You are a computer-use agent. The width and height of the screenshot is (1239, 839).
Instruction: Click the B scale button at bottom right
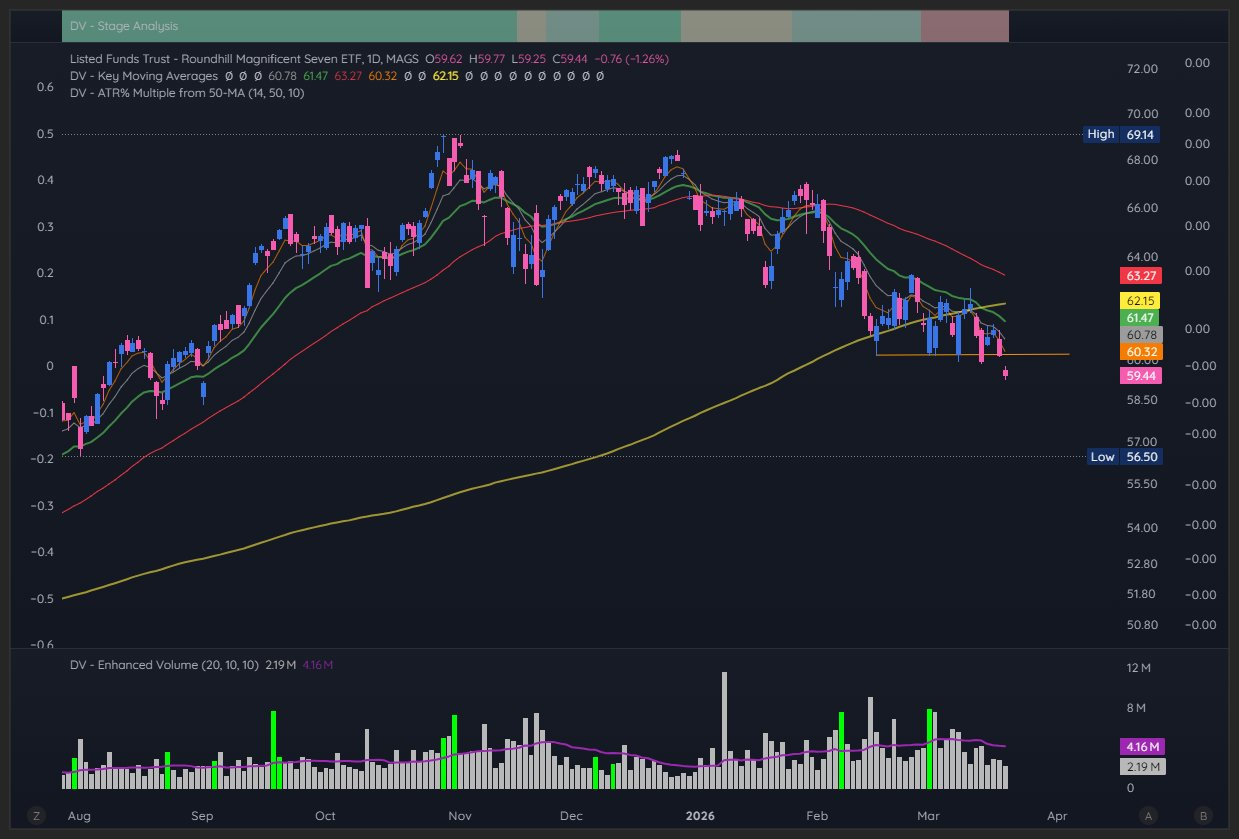click(1203, 815)
